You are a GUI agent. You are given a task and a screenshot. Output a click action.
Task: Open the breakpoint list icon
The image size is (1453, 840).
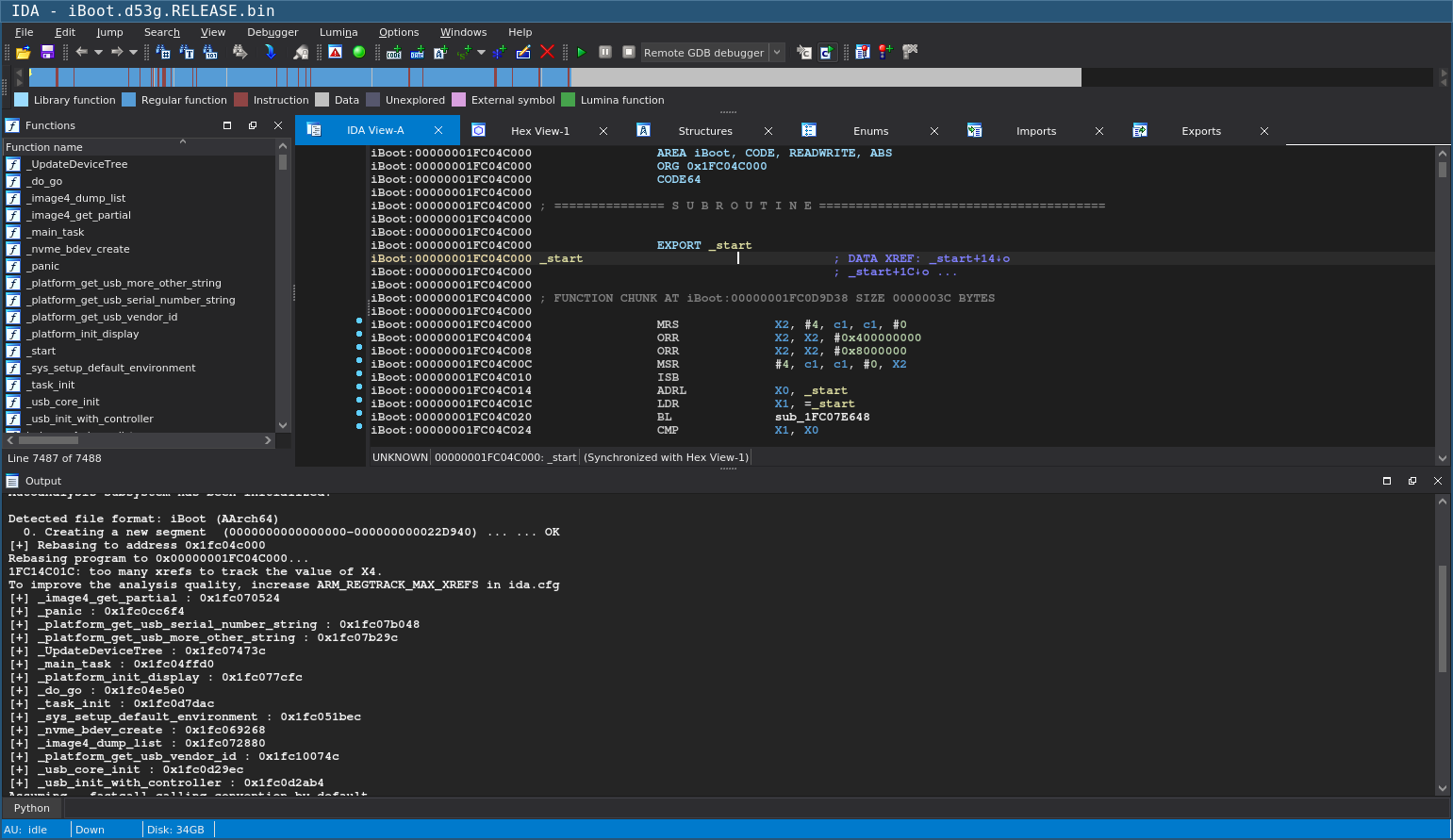[862, 53]
